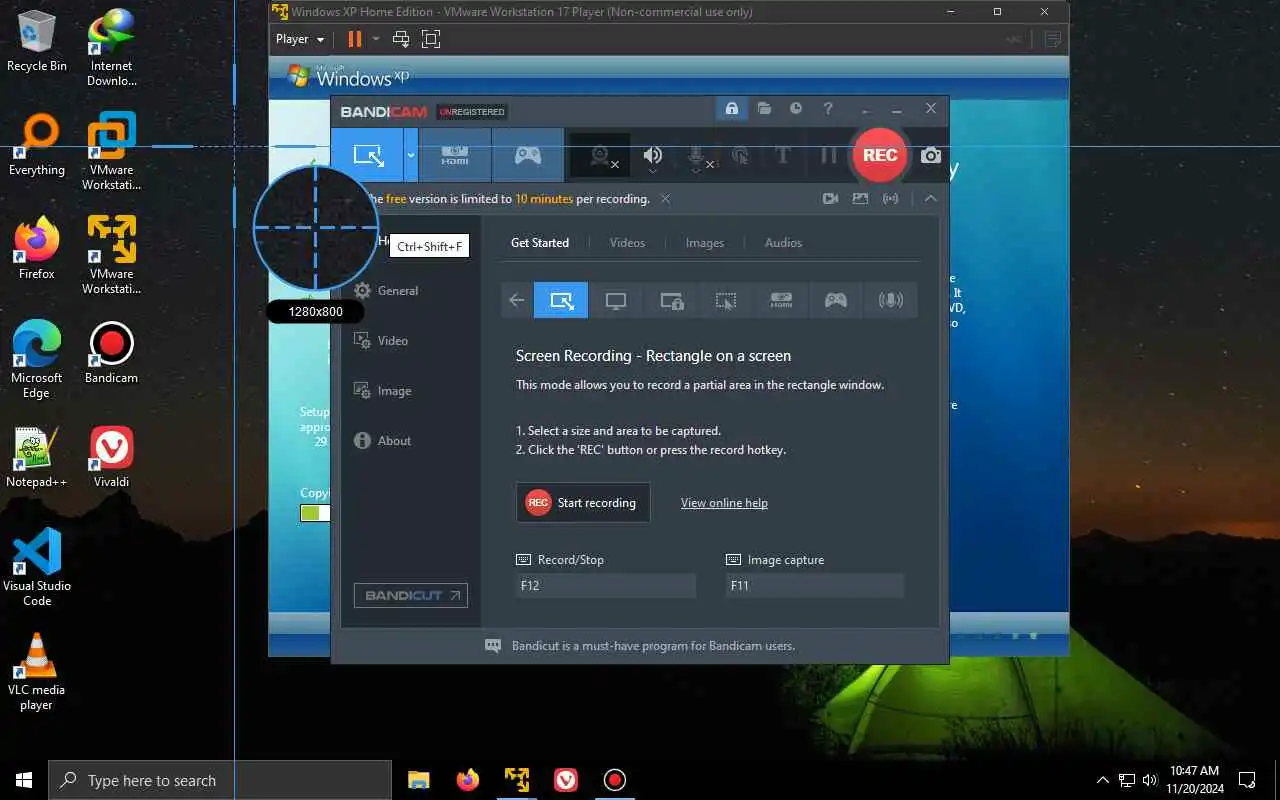Open Video settings in sidebar
This screenshot has width=1280, height=800.
click(x=381, y=341)
